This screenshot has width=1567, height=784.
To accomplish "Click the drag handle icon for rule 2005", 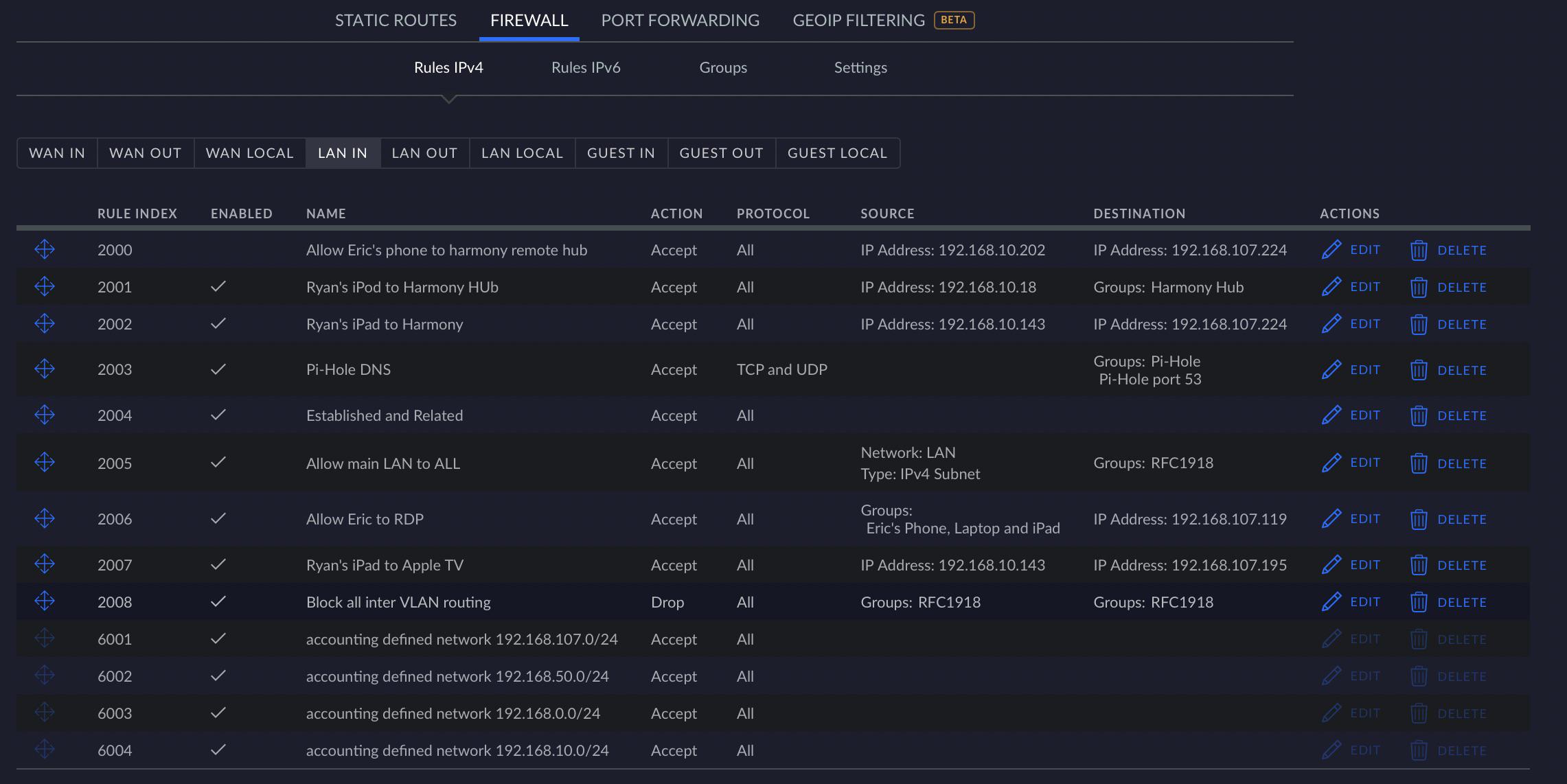I will (44, 462).
